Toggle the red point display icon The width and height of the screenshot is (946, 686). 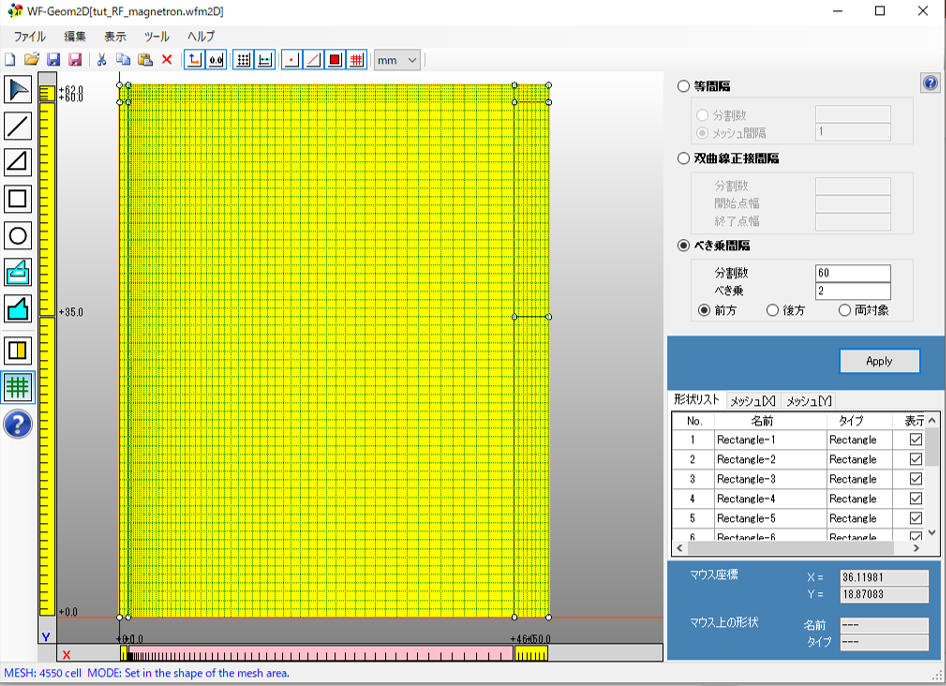click(291, 60)
